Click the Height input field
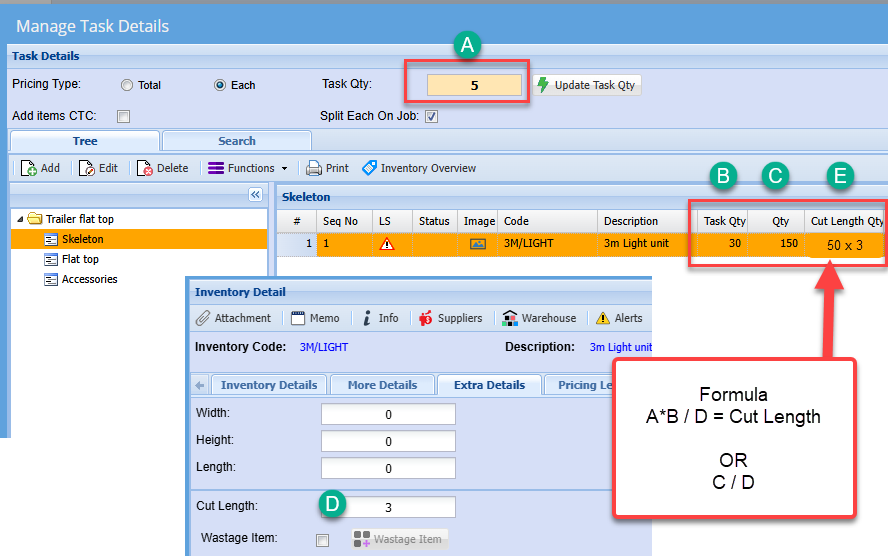The width and height of the screenshot is (888, 556). pyautogui.click(x=388, y=441)
